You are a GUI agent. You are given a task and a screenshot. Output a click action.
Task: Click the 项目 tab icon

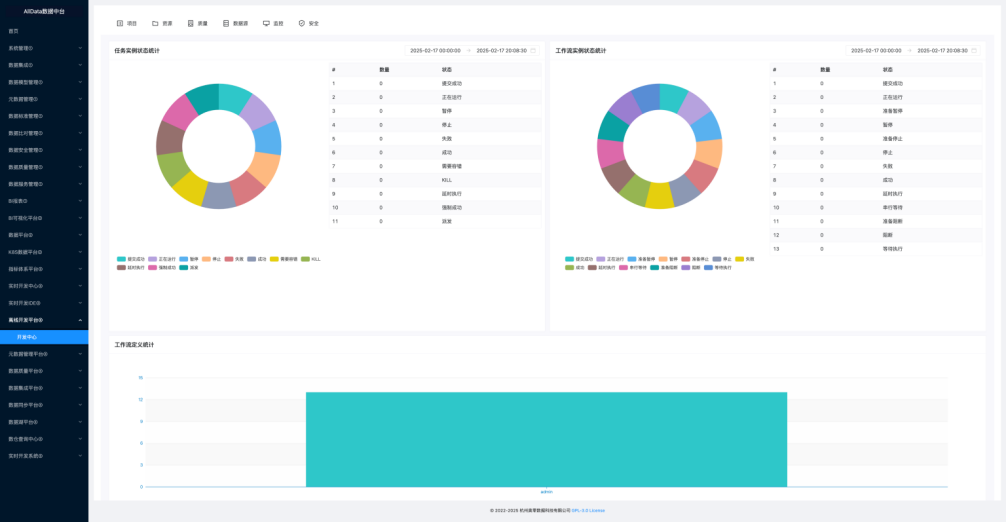click(x=119, y=23)
